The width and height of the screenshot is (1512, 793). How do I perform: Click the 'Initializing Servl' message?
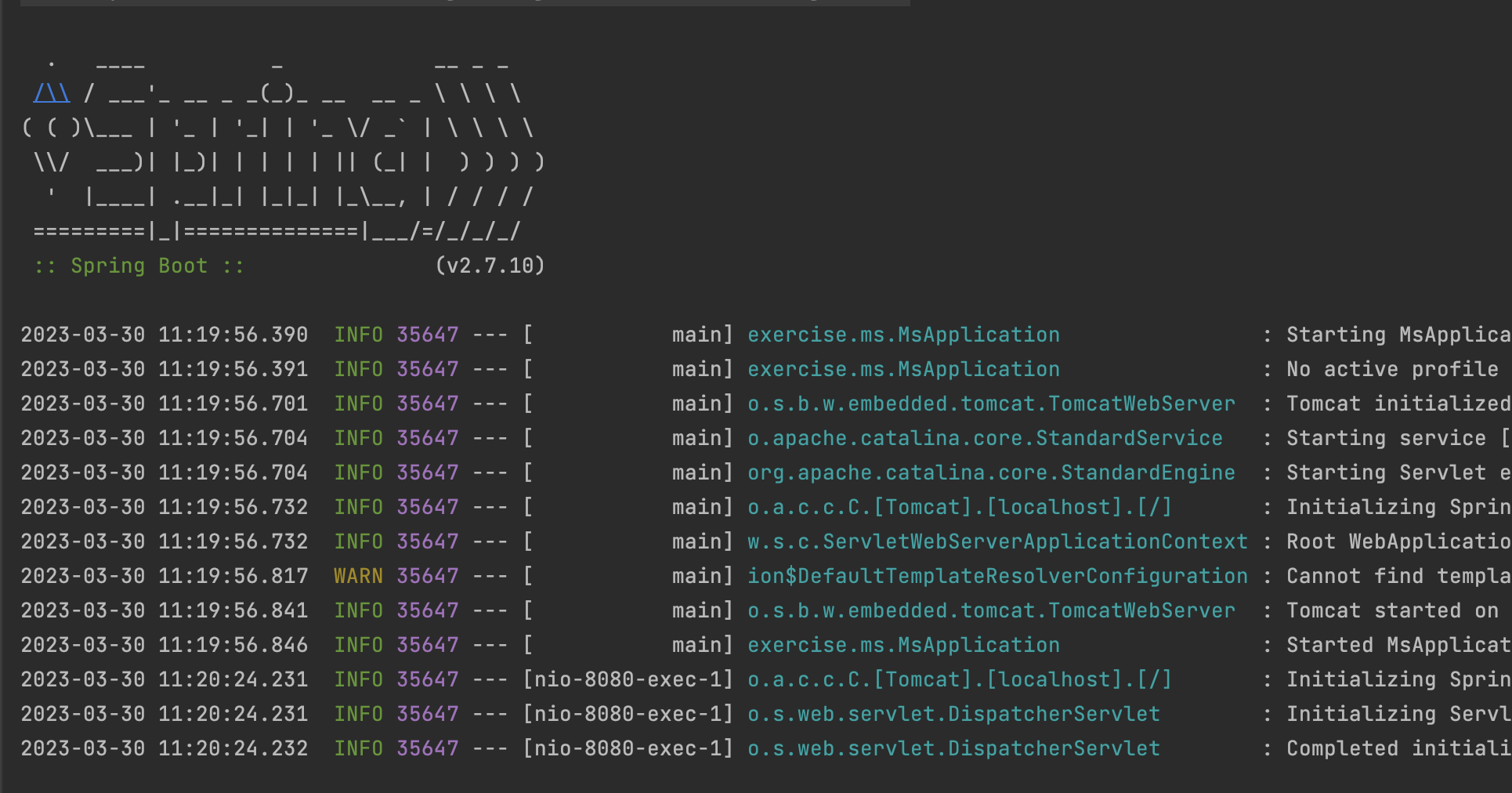pyautogui.click(x=1398, y=714)
